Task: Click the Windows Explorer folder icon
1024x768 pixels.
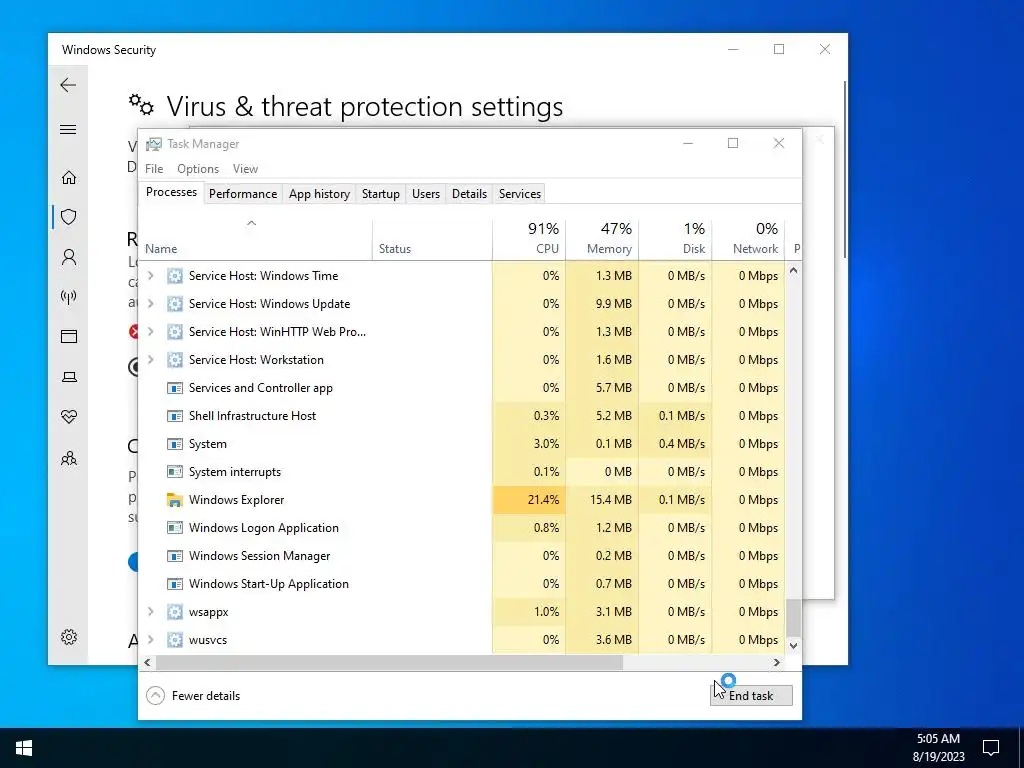Action: (x=174, y=500)
